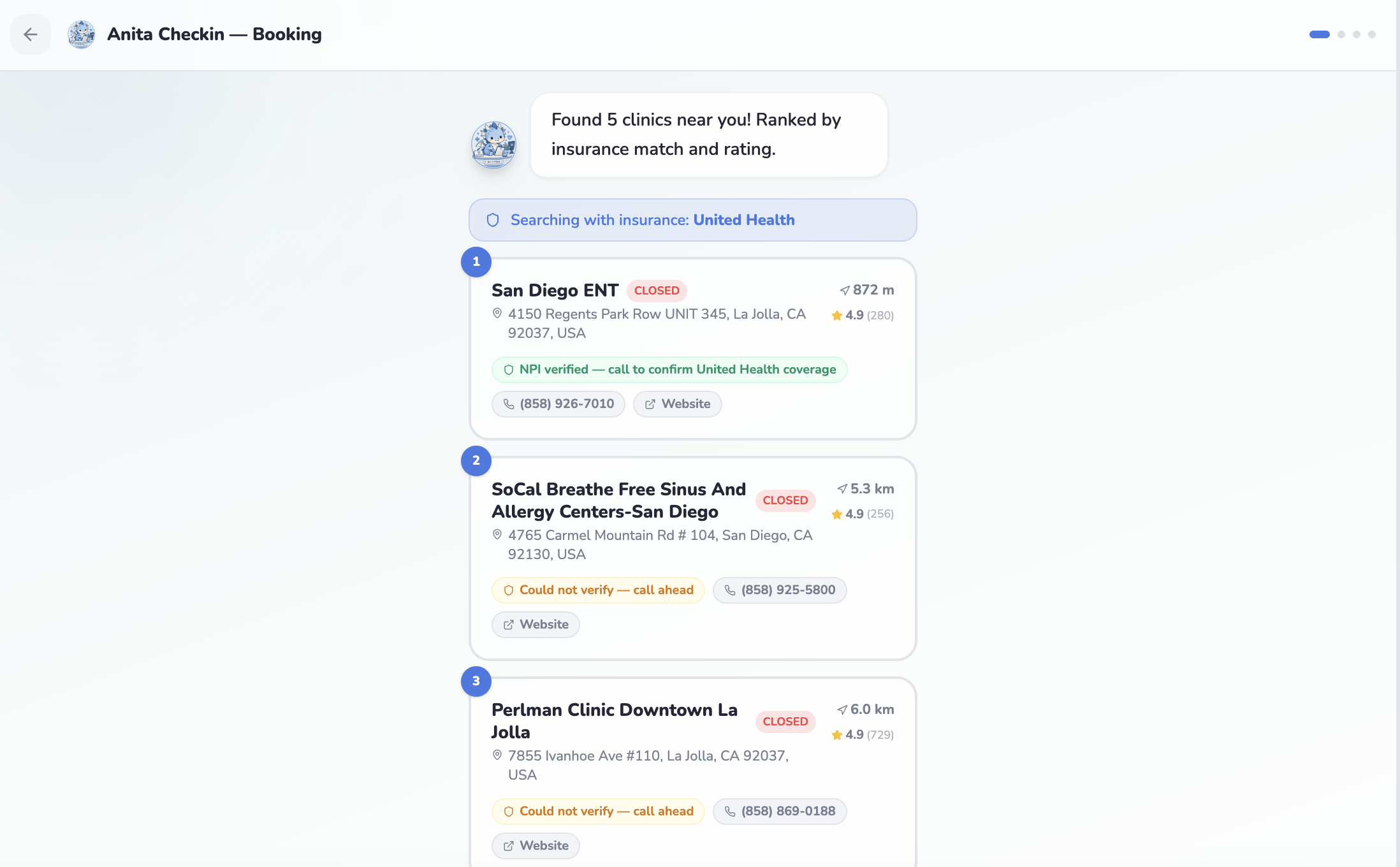Call Perlman Clinic at (858) 869-0188
The width and height of the screenshot is (1400, 867).
click(780, 812)
